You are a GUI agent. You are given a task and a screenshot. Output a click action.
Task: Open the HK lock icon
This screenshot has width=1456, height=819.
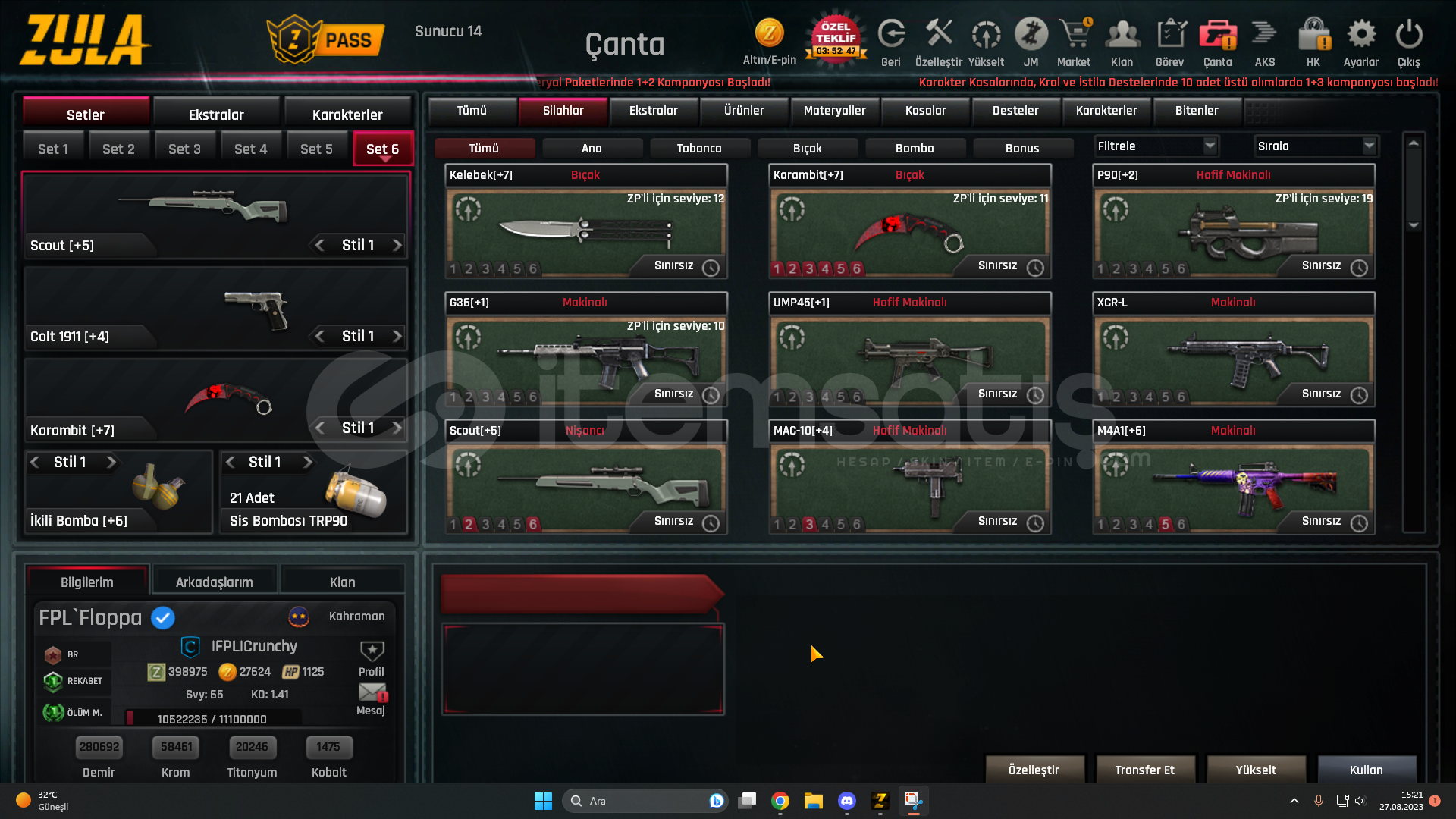(x=1313, y=34)
